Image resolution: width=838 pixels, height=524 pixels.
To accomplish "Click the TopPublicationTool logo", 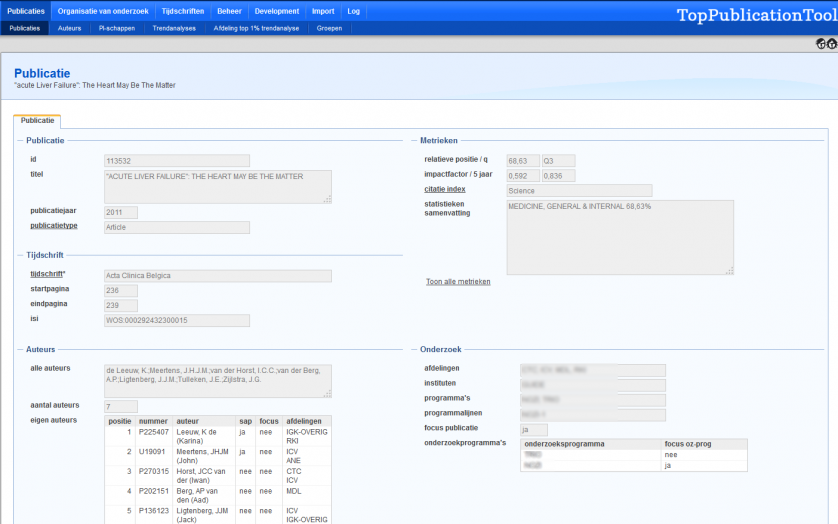I will click(757, 15).
